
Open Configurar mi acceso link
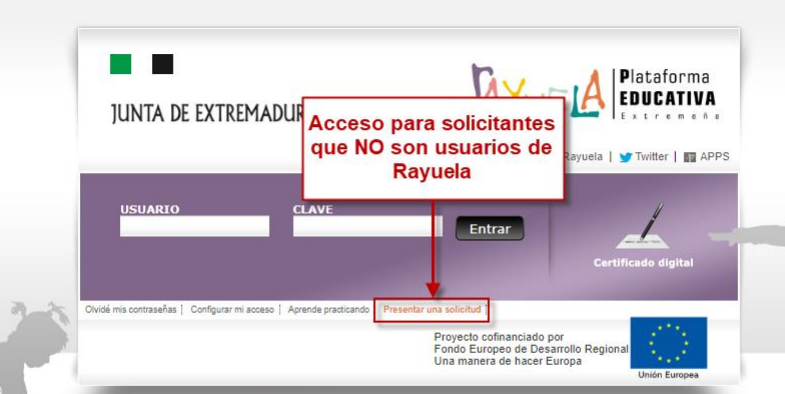point(232,309)
